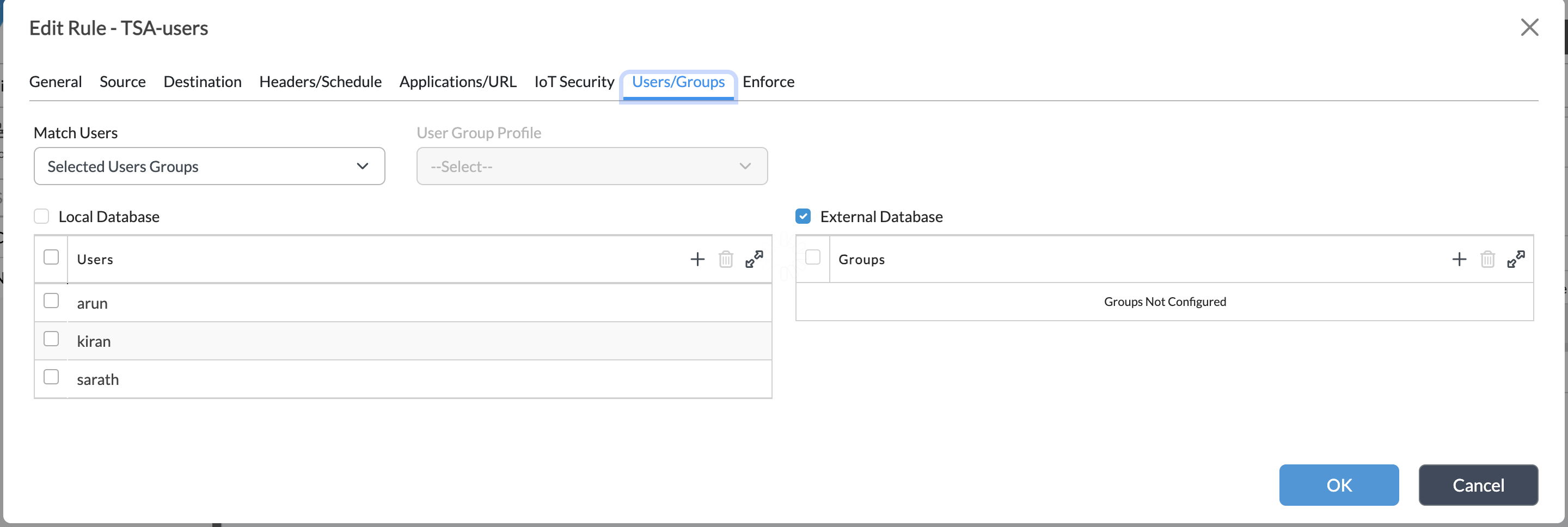This screenshot has width=1568, height=527.
Task: Open the IoT Security tab
Action: click(574, 82)
